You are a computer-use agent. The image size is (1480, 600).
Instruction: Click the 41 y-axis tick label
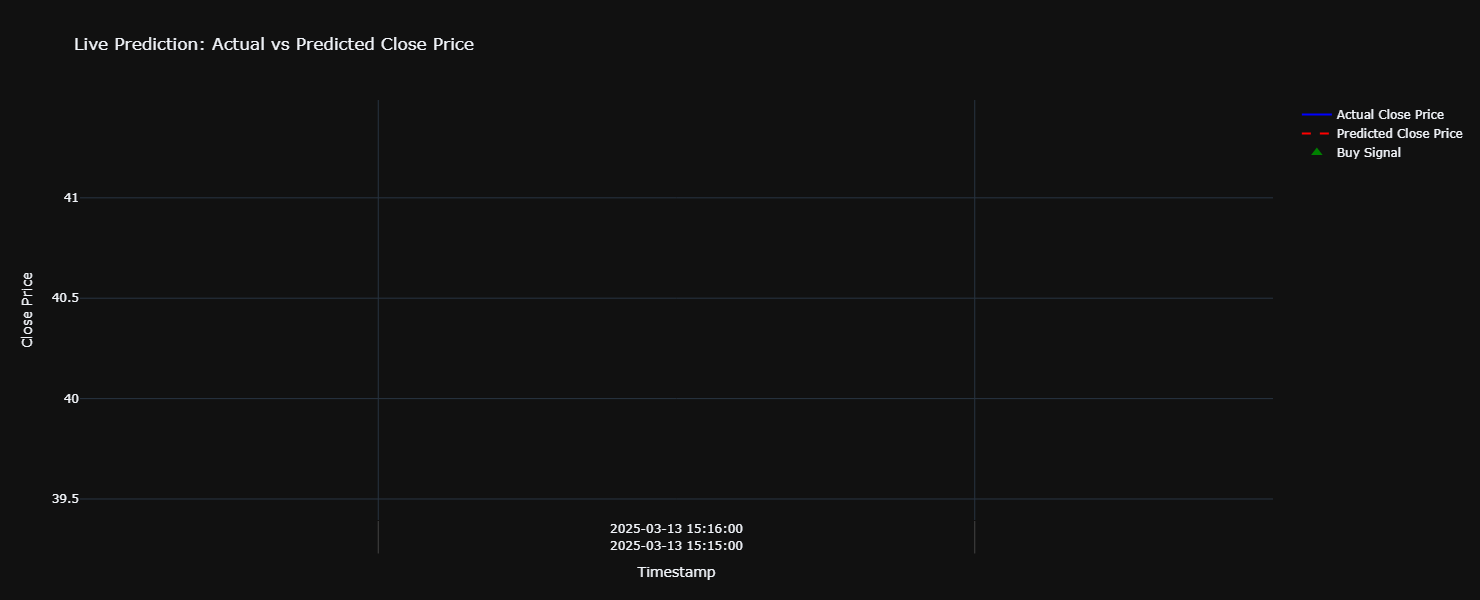pos(70,198)
